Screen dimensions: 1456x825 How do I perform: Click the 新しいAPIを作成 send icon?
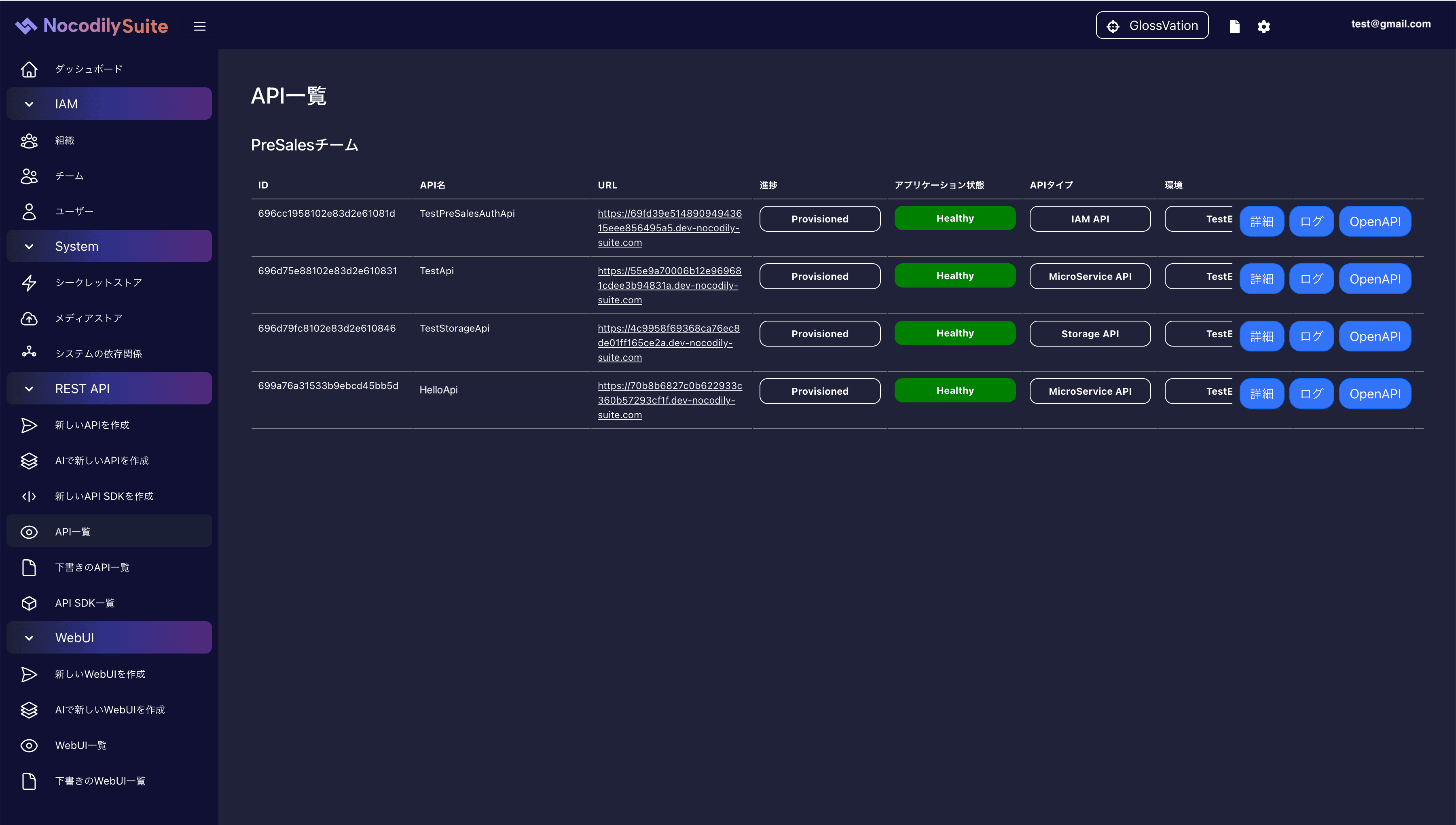point(30,425)
